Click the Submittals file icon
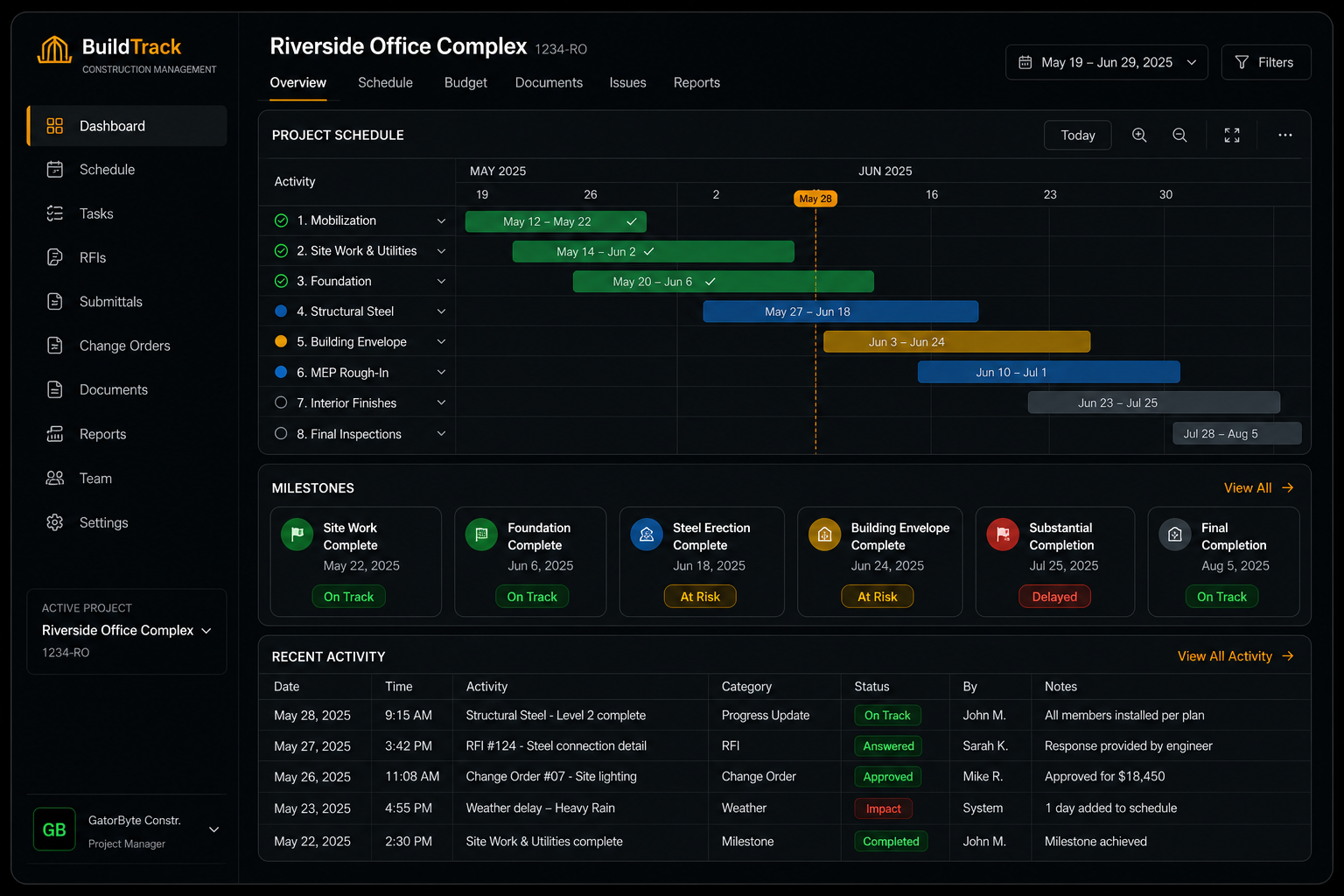 (55, 302)
